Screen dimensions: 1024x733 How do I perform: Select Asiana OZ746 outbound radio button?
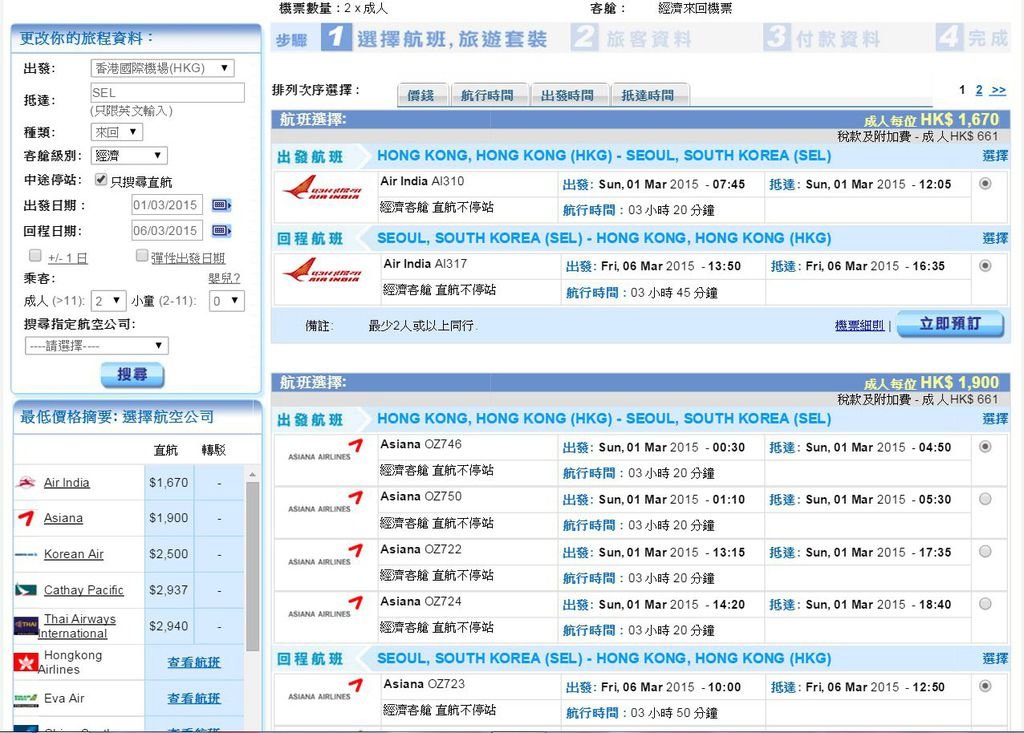coord(985,447)
